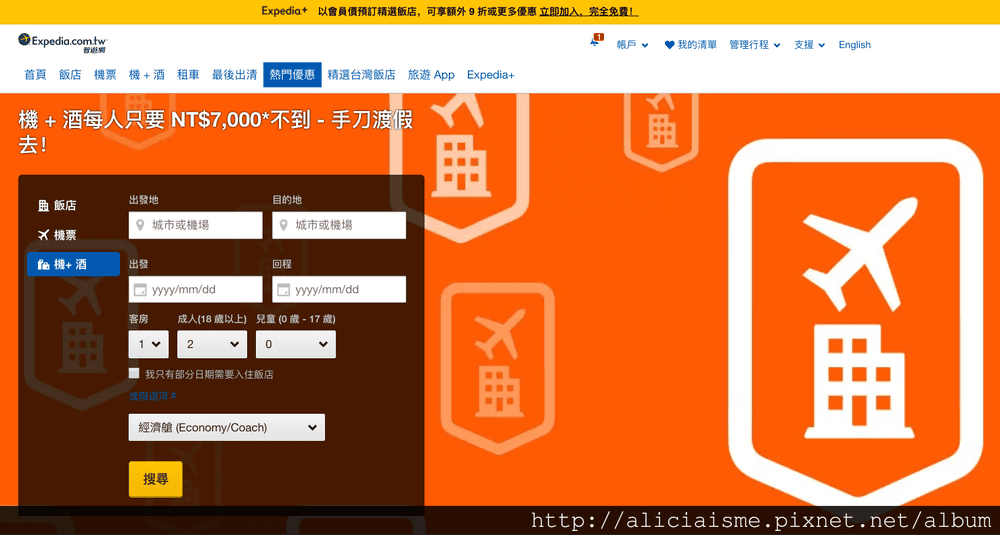Viewport: 1000px width, 535px height.
Task: Open 飯店 in top navigation bar
Action: [x=70, y=75]
